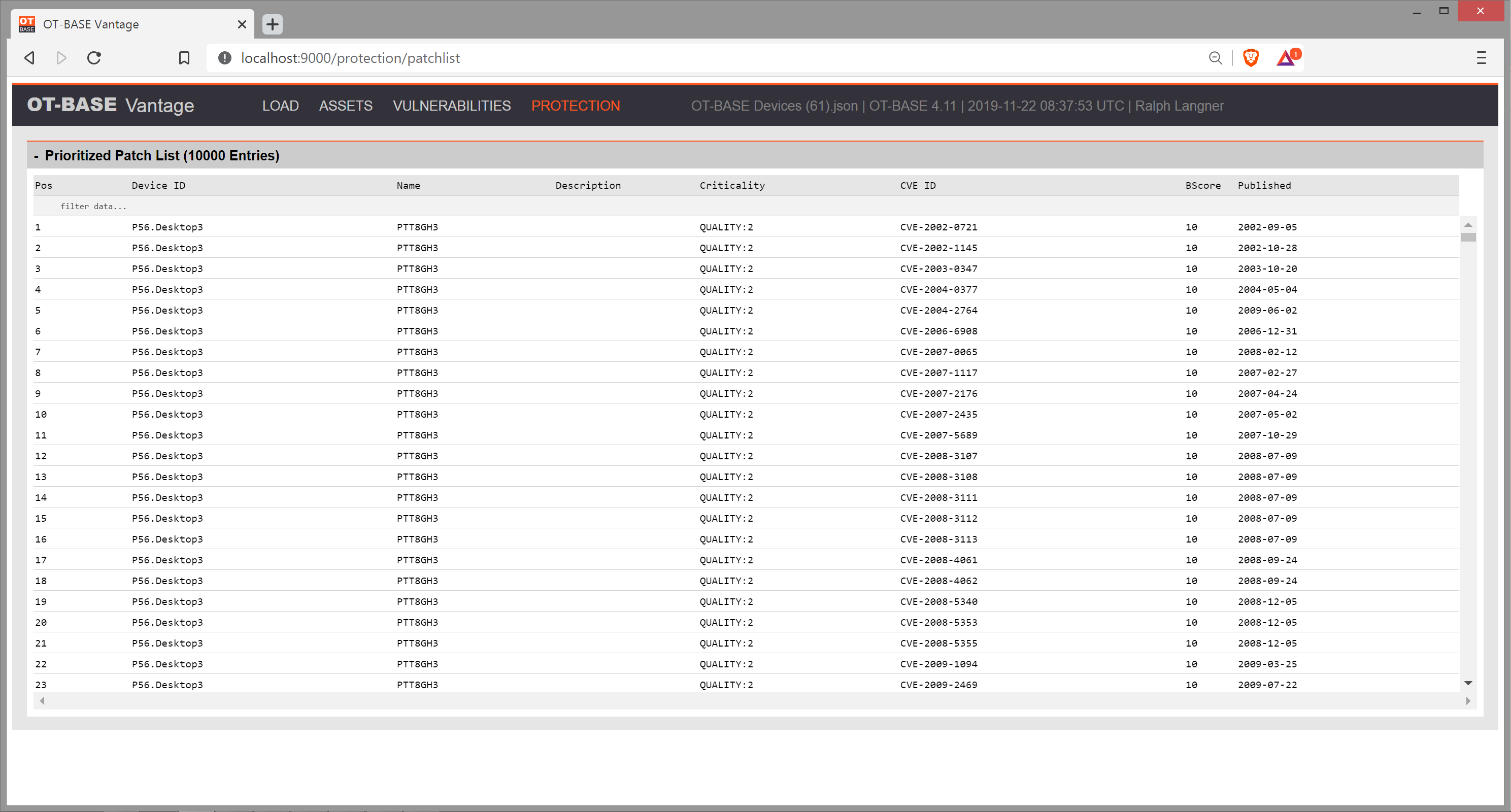Click P56.Desktop3 in row 1

pyautogui.click(x=167, y=227)
